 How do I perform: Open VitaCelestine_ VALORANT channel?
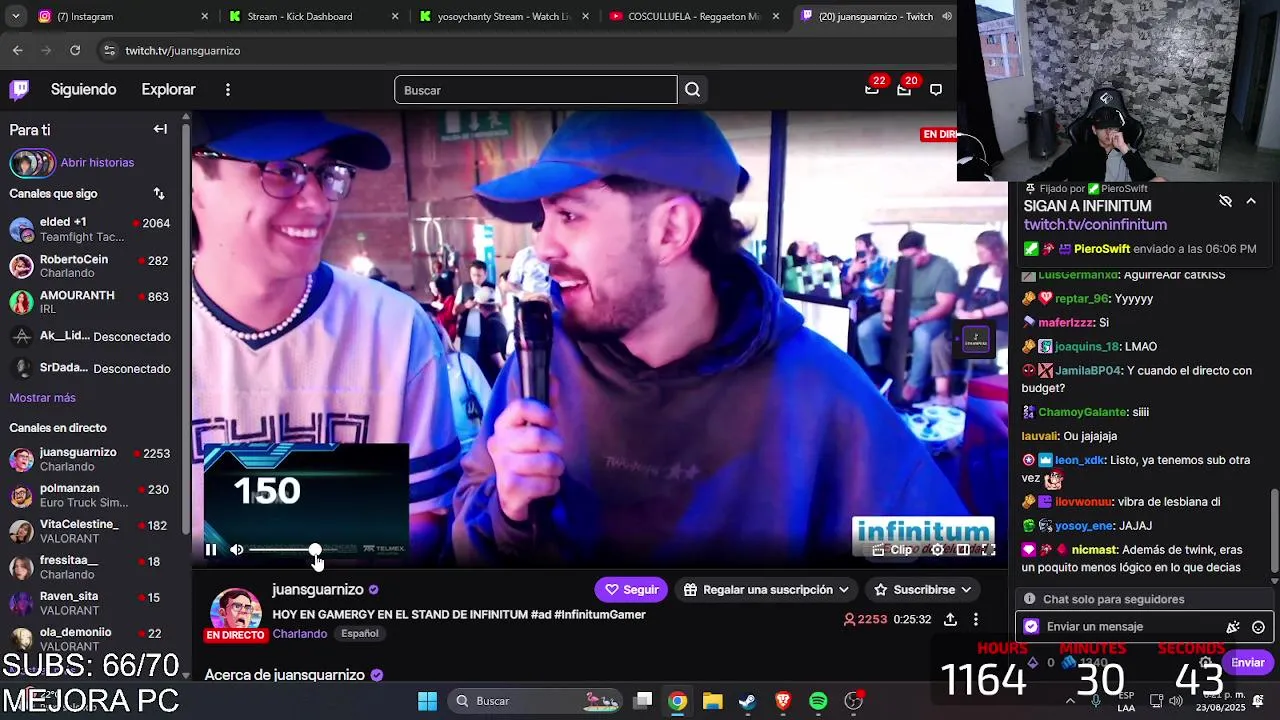point(90,531)
